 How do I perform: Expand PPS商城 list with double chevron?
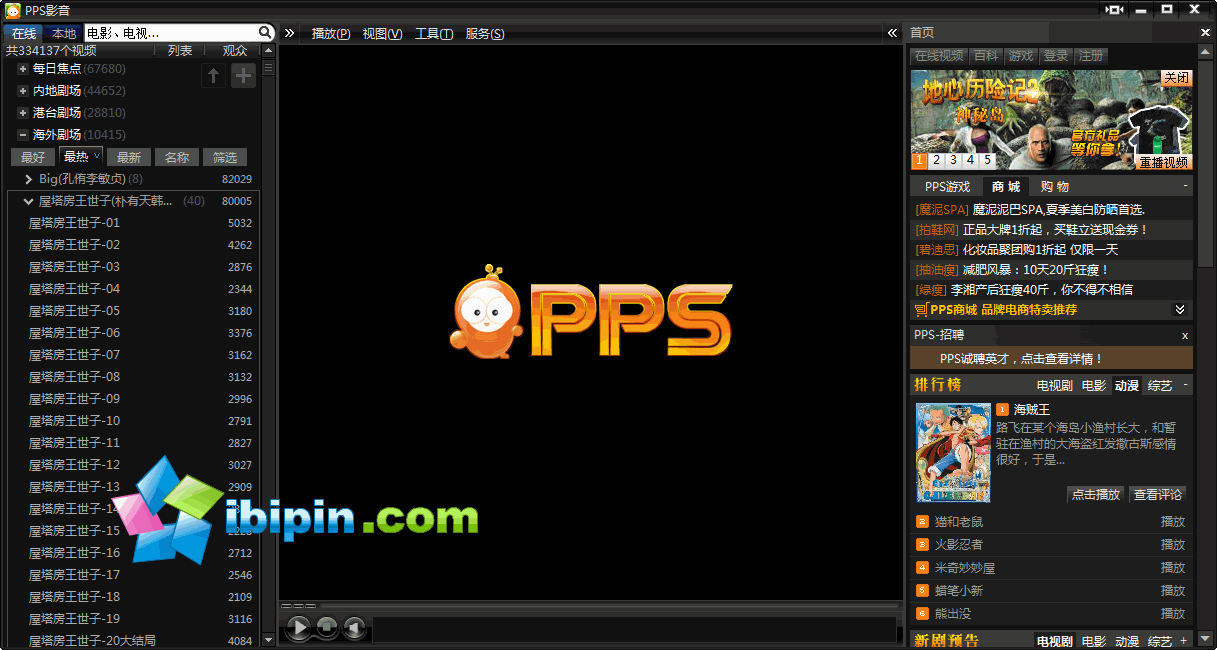point(1180,310)
